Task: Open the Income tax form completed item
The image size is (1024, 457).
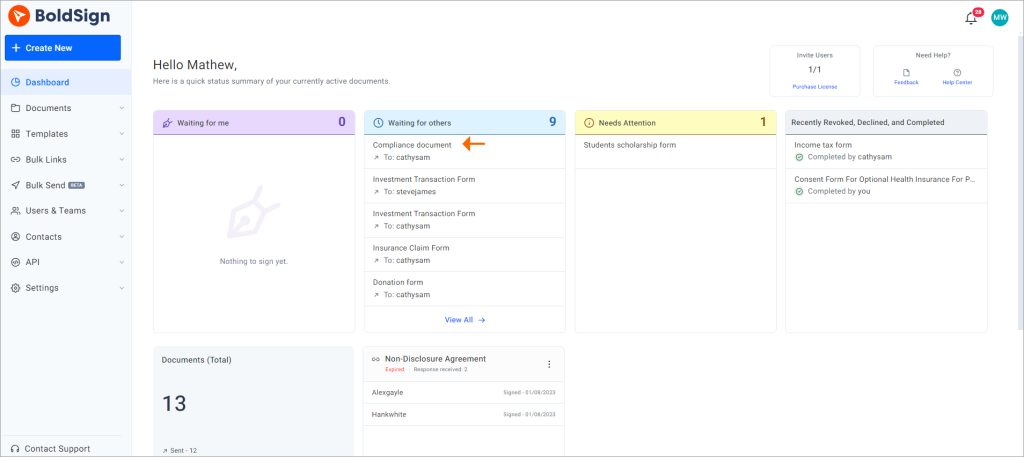Action: (x=822, y=145)
